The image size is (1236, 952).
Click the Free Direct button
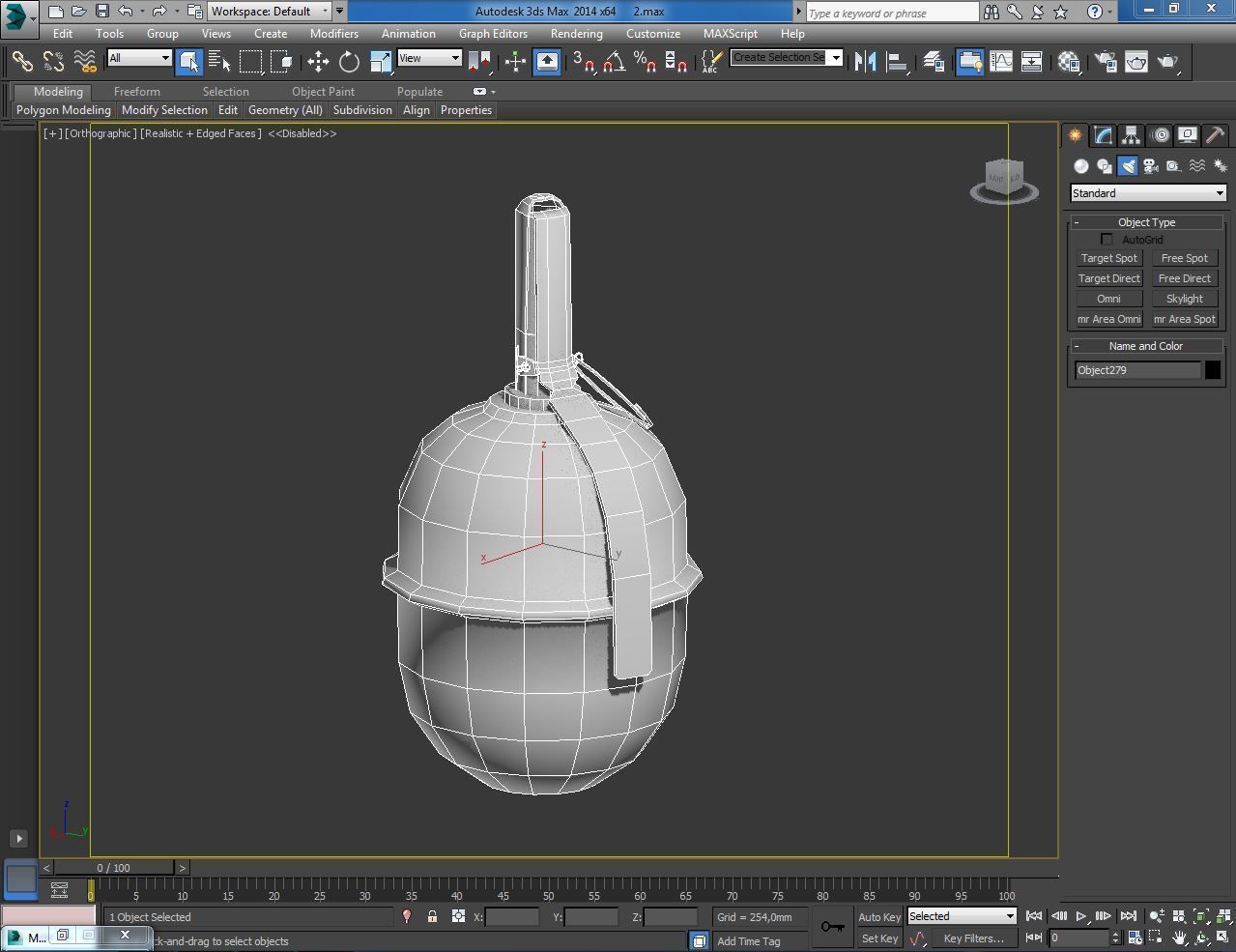pos(1184,278)
